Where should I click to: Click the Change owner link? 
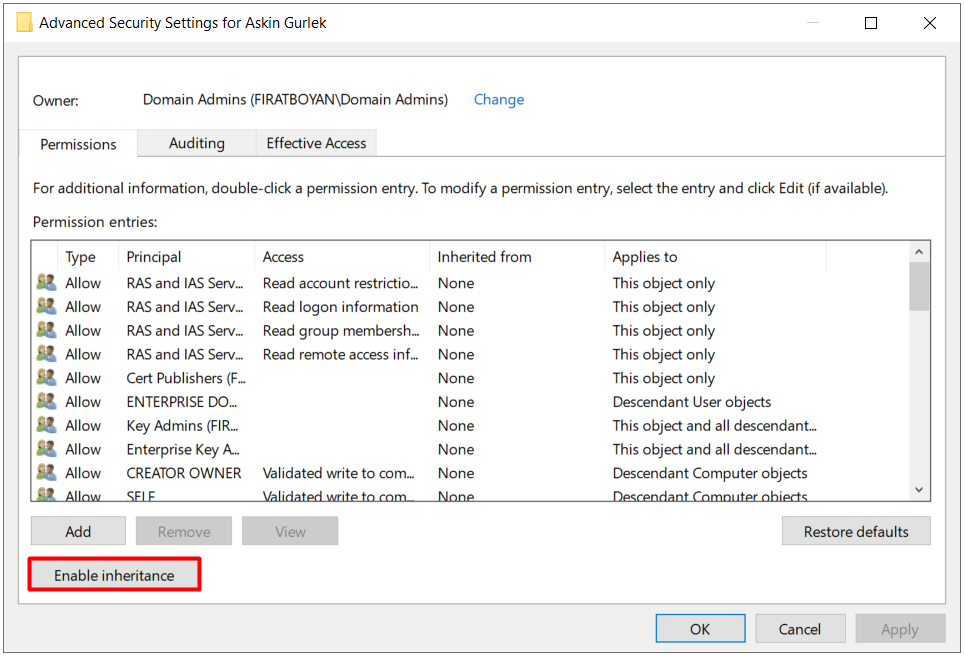(499, 100)
